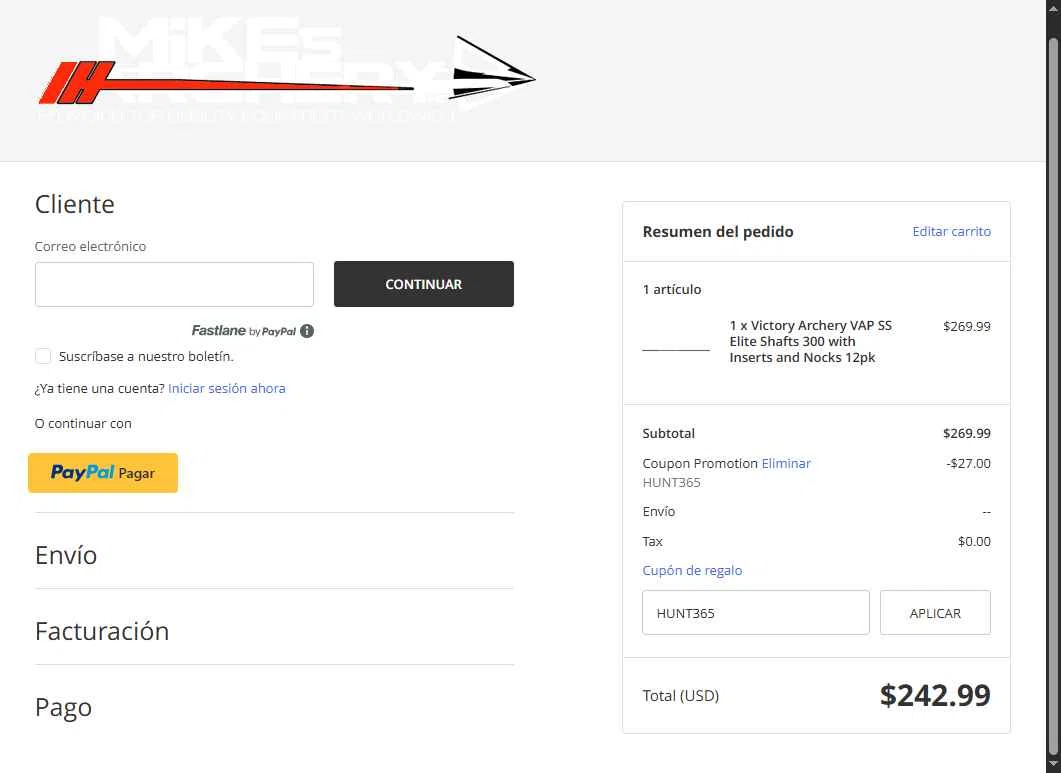Toggle the Cupón de regalo link

click(x=692, y=571)
